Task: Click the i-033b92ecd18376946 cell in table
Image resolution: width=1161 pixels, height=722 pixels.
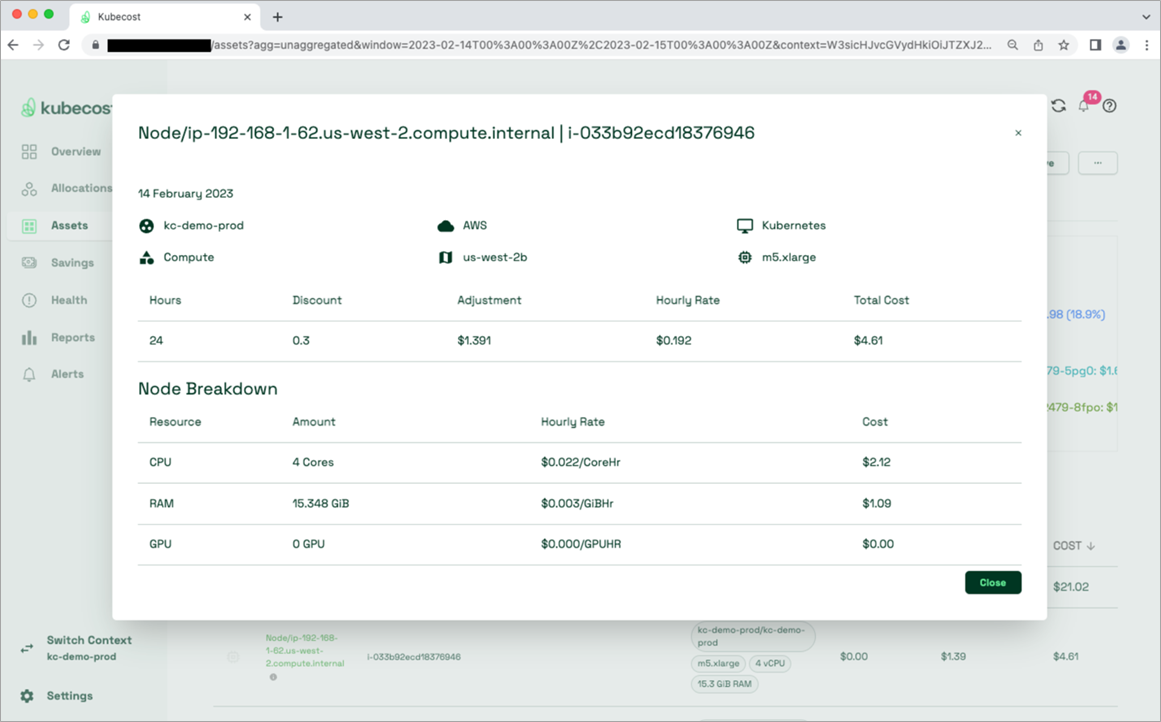Action: coord(414,657)
